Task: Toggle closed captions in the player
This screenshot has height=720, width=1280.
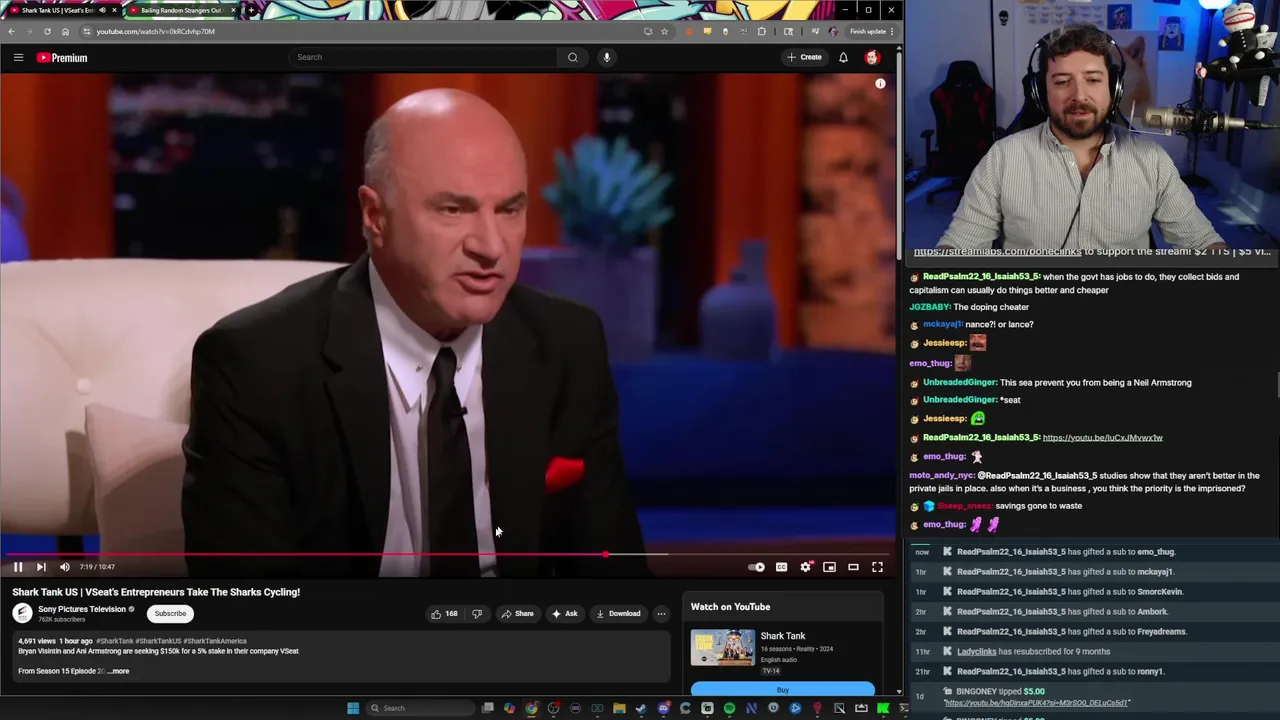Action: tap(781, 567)
